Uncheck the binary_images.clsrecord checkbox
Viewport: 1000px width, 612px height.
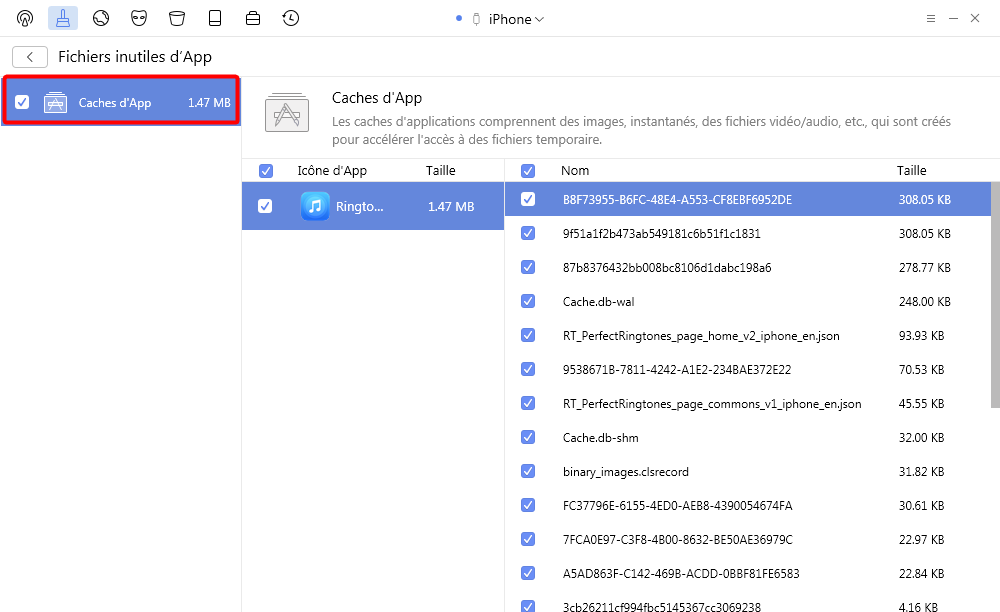(x=528, y=471)
